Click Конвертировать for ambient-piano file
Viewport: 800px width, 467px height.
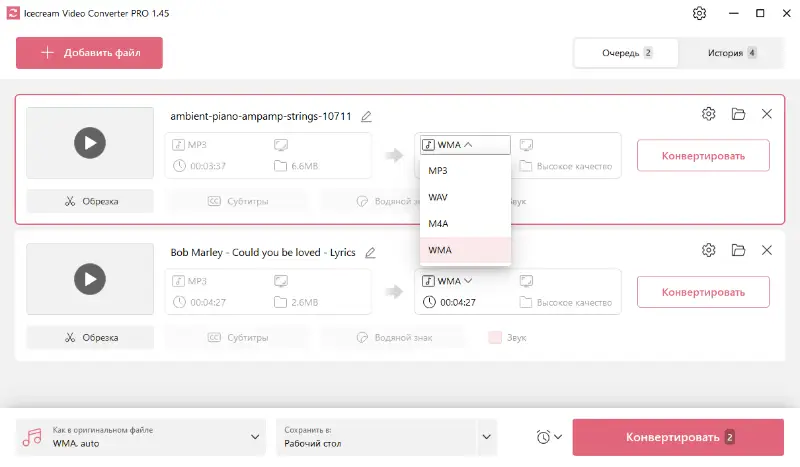pos(703,156)
